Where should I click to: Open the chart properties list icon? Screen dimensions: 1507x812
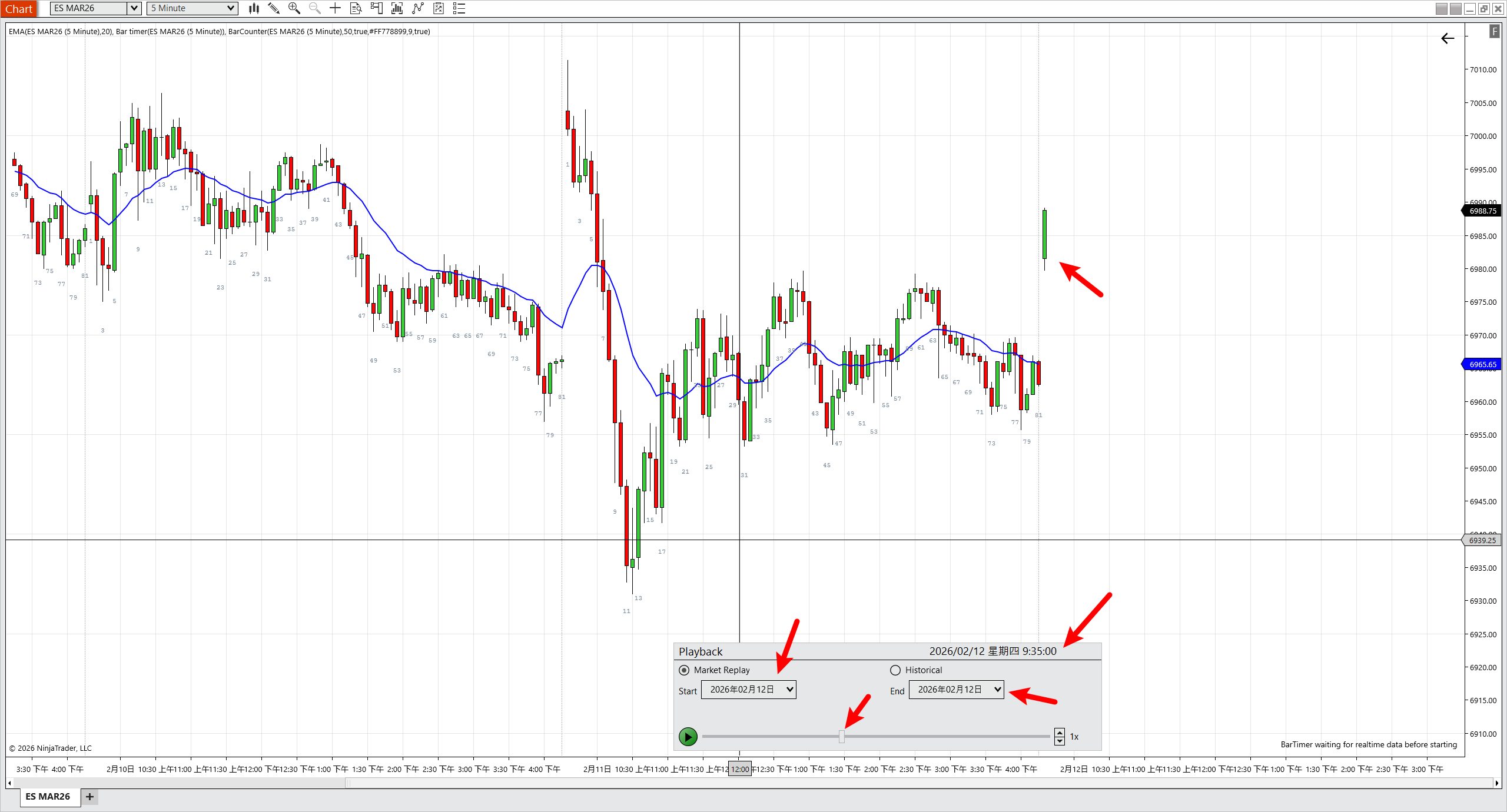click(x=459, y=8)
